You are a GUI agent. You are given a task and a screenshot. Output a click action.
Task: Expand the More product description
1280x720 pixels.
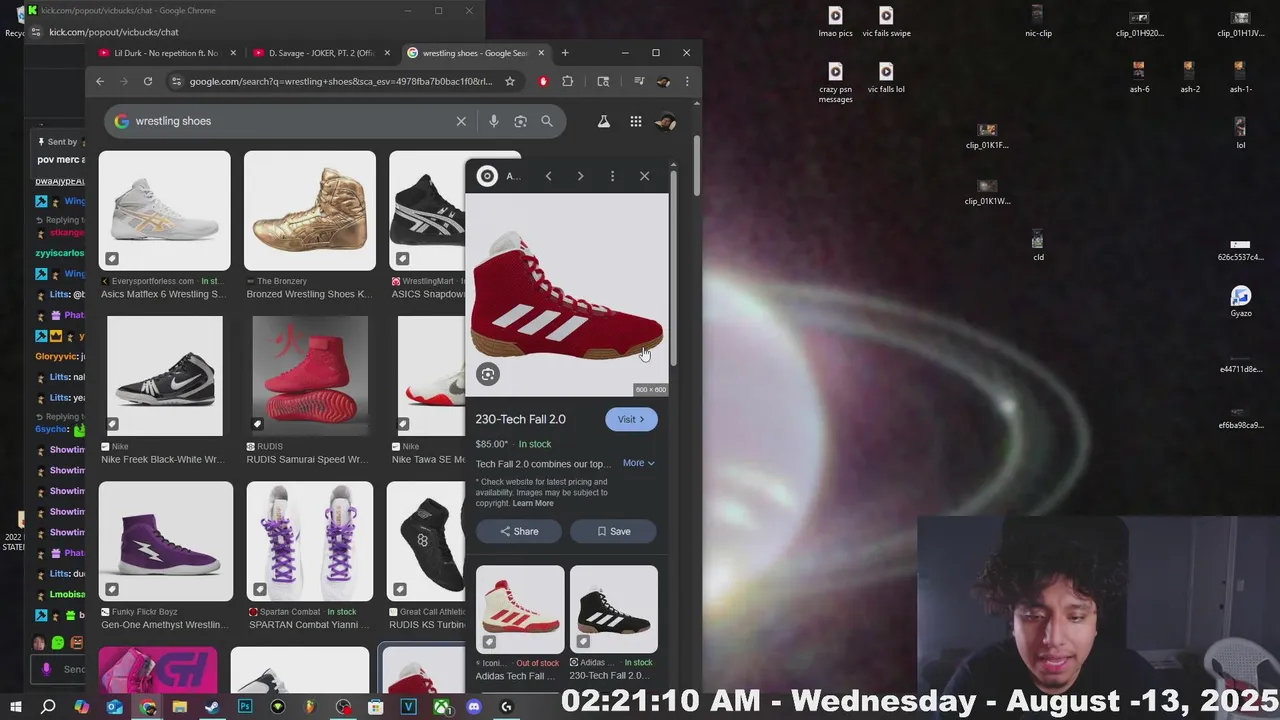click(639, 463)
